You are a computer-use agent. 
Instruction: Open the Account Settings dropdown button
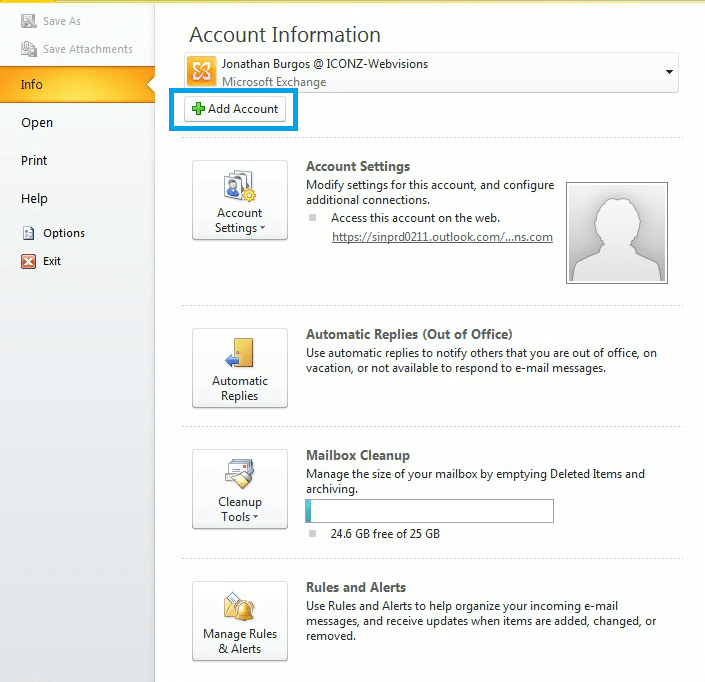(x=240, y=200)
